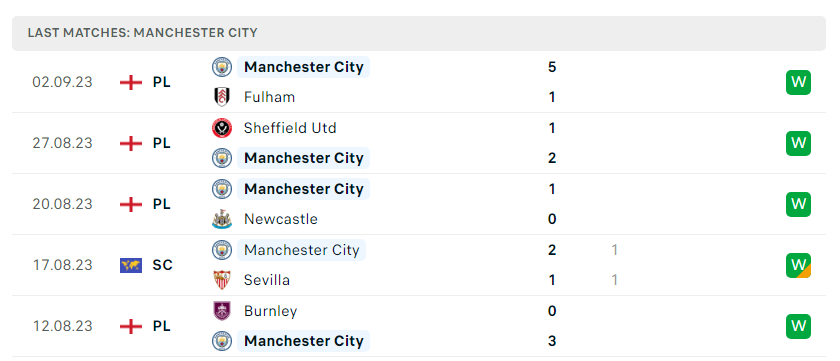Click the Sevilla club crest icon

tap(221, 280)
